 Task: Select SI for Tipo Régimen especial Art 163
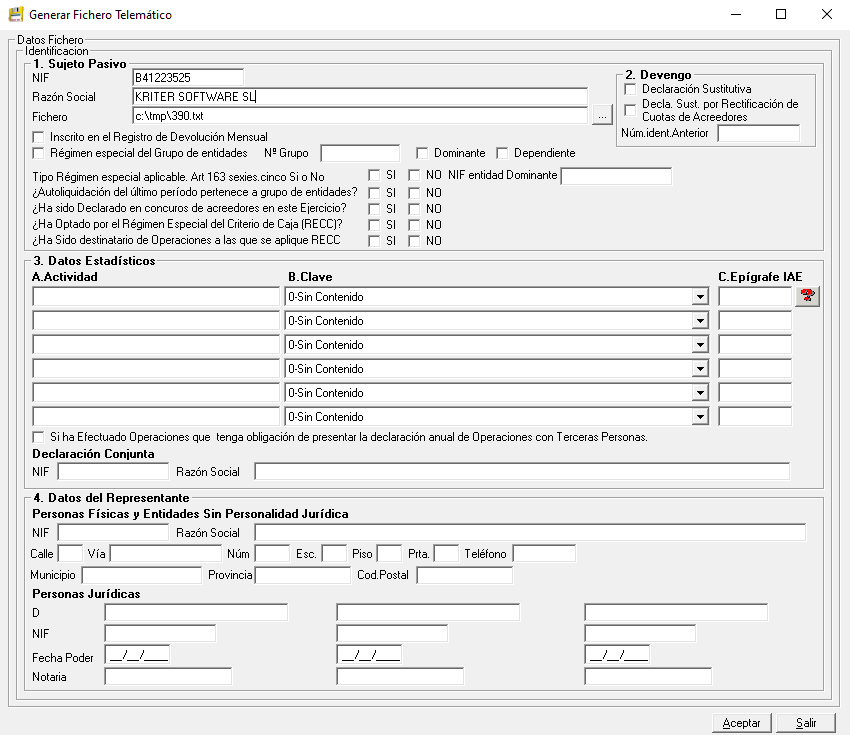[x=374, y=175]
